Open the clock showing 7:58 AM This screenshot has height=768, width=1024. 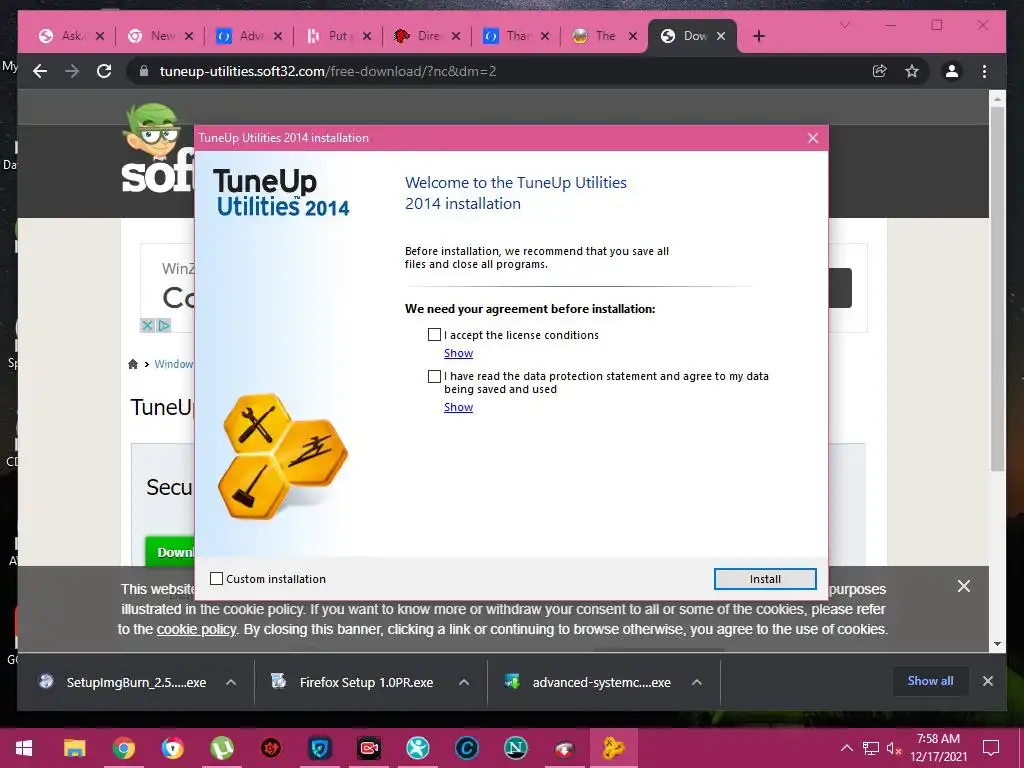tap(938, 748)
